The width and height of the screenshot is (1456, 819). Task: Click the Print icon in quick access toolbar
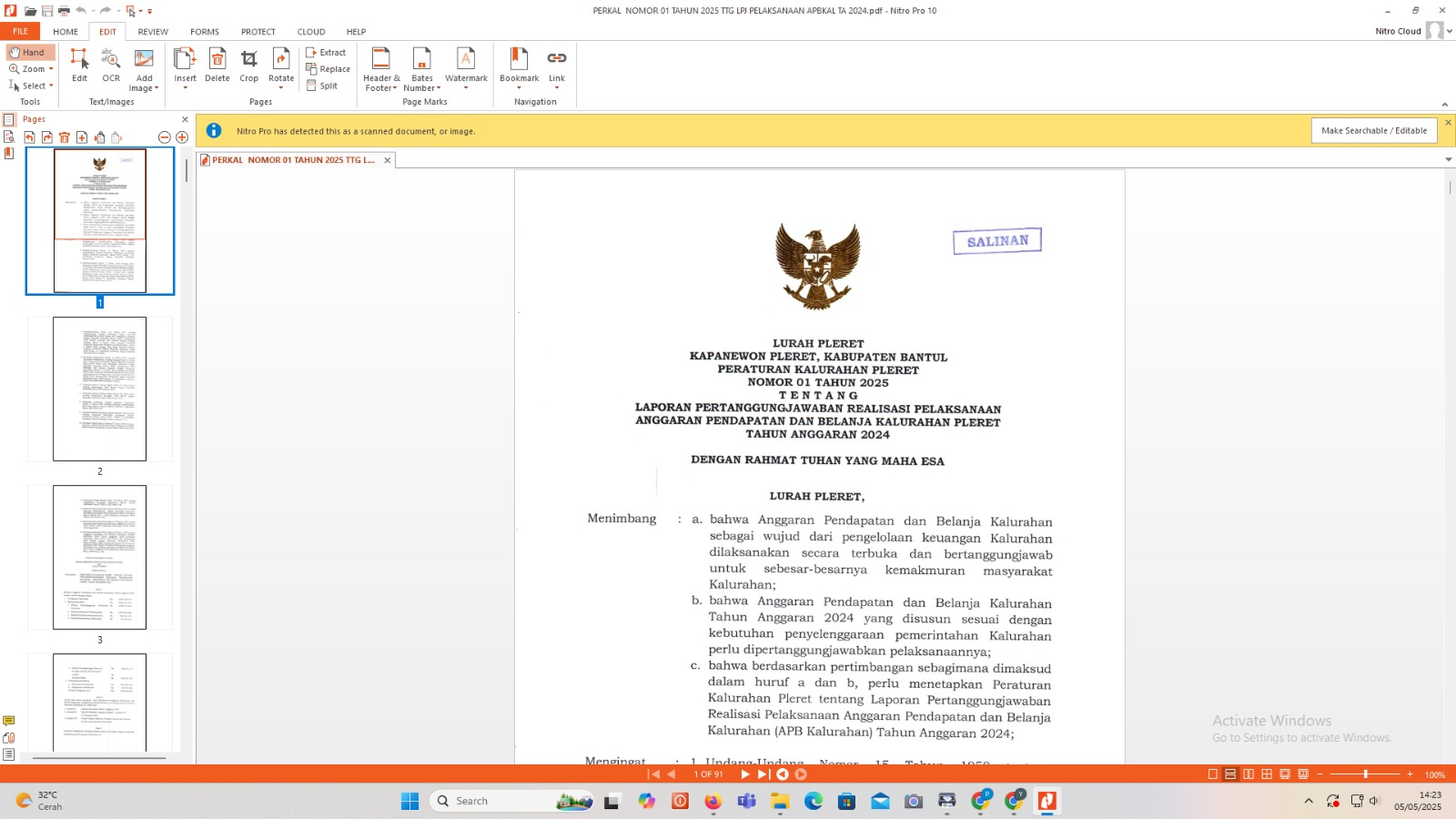[64, 11]
